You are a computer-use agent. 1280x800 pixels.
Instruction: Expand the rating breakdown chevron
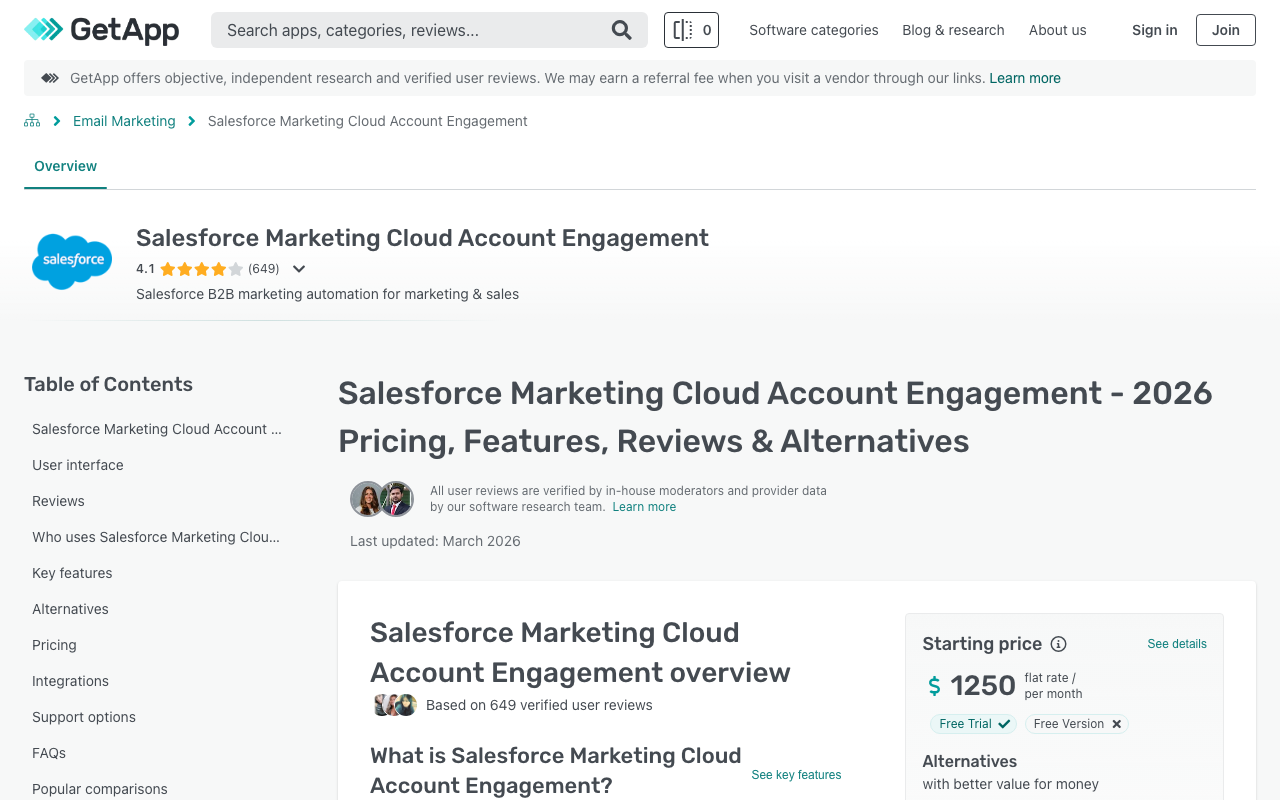pyautogui.click(x=298, y=269)
